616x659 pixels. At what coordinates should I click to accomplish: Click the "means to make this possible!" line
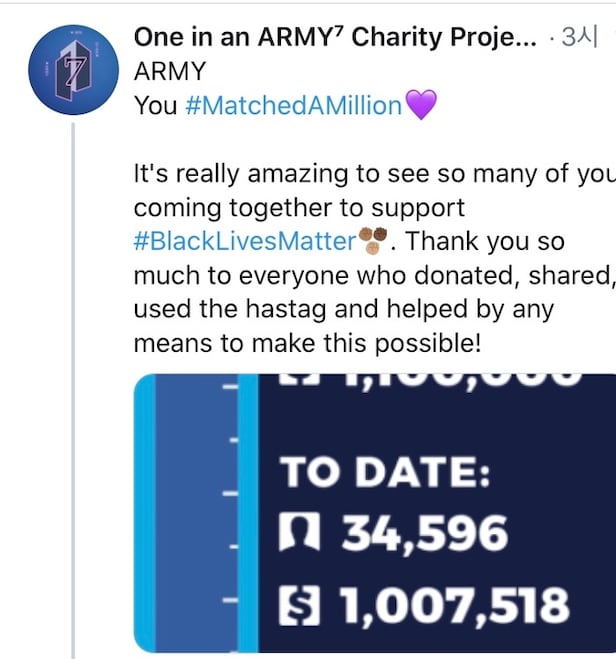click(307, 343)
